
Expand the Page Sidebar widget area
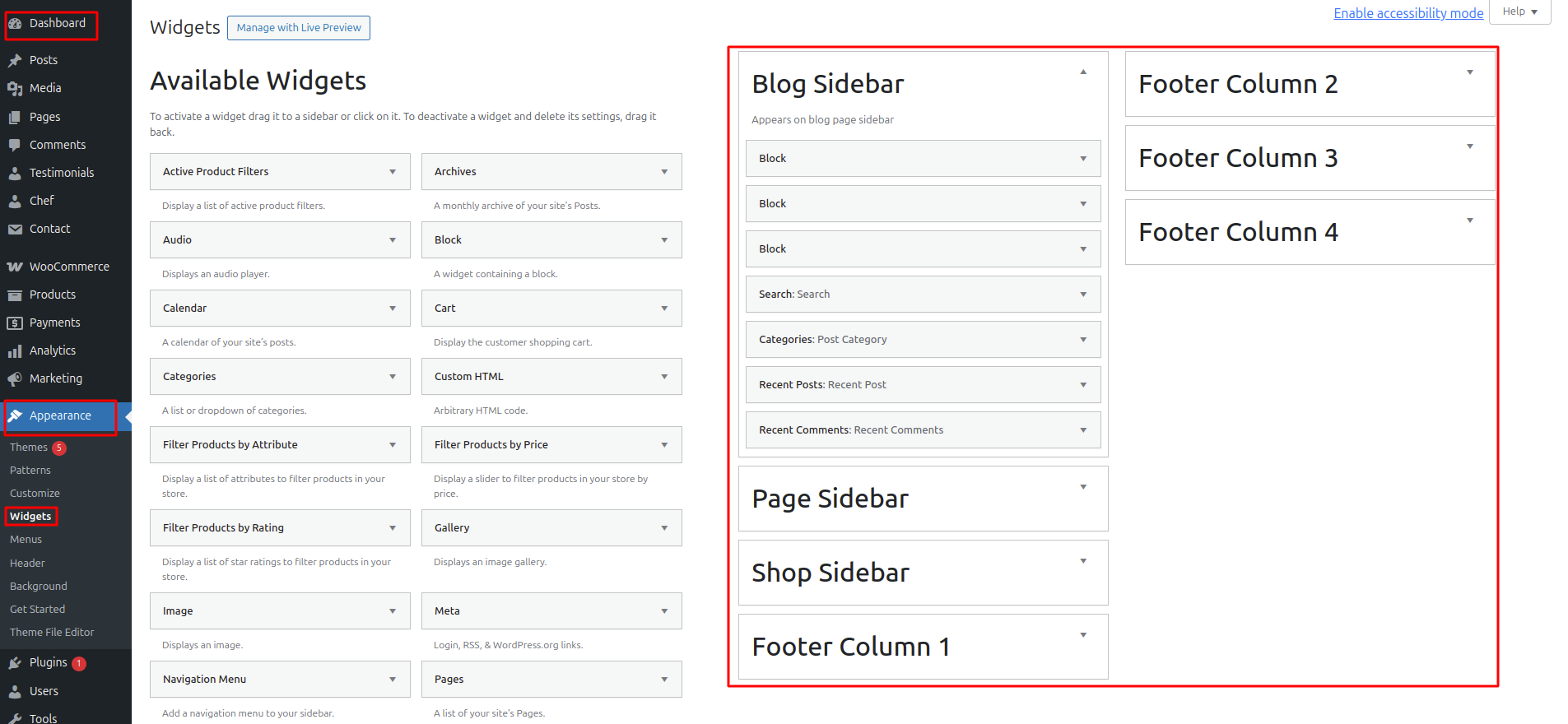[1083, 487]
